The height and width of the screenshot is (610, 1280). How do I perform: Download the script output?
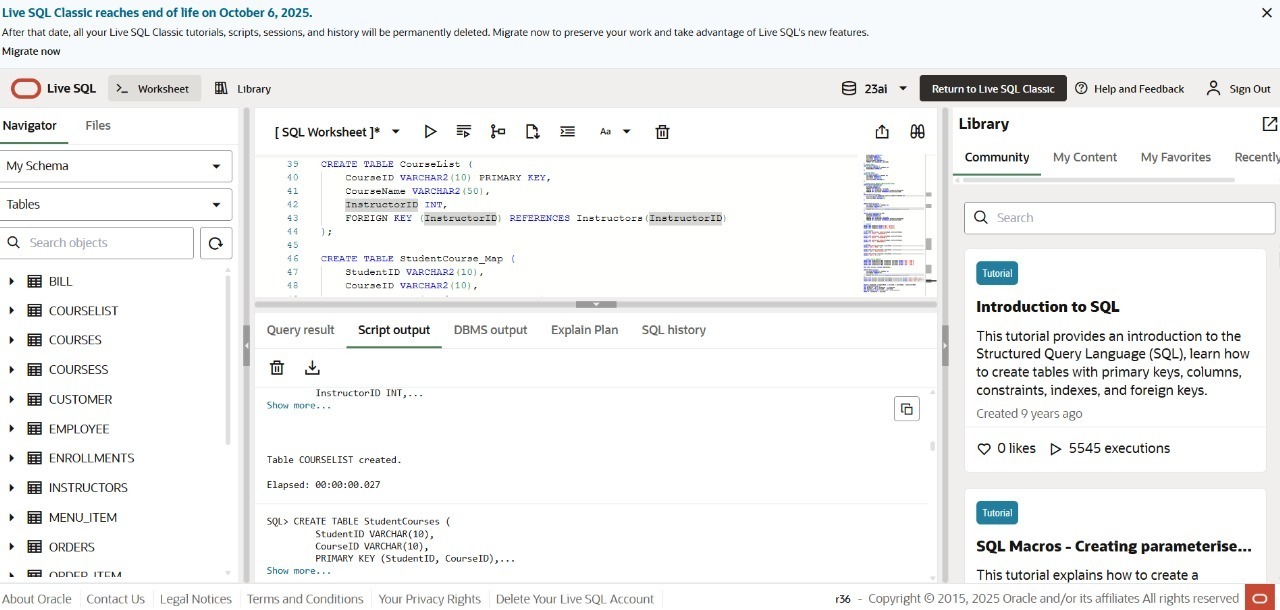point(312,367)
